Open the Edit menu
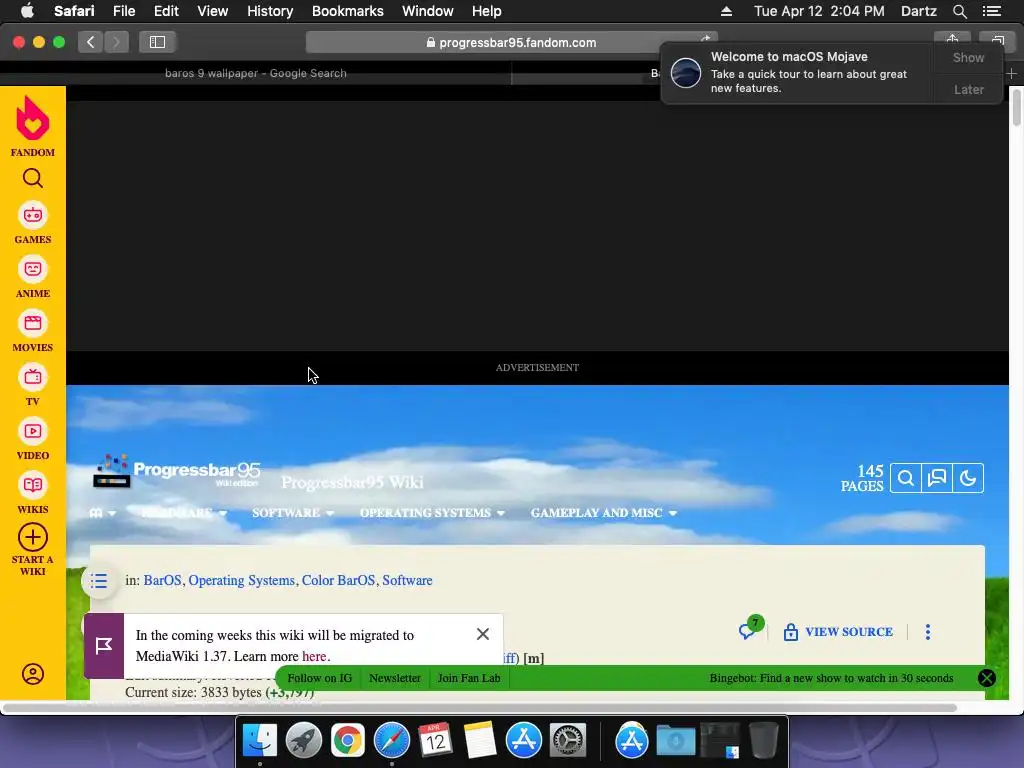Viewport: 1024px width, 768px height. [166, 11]
